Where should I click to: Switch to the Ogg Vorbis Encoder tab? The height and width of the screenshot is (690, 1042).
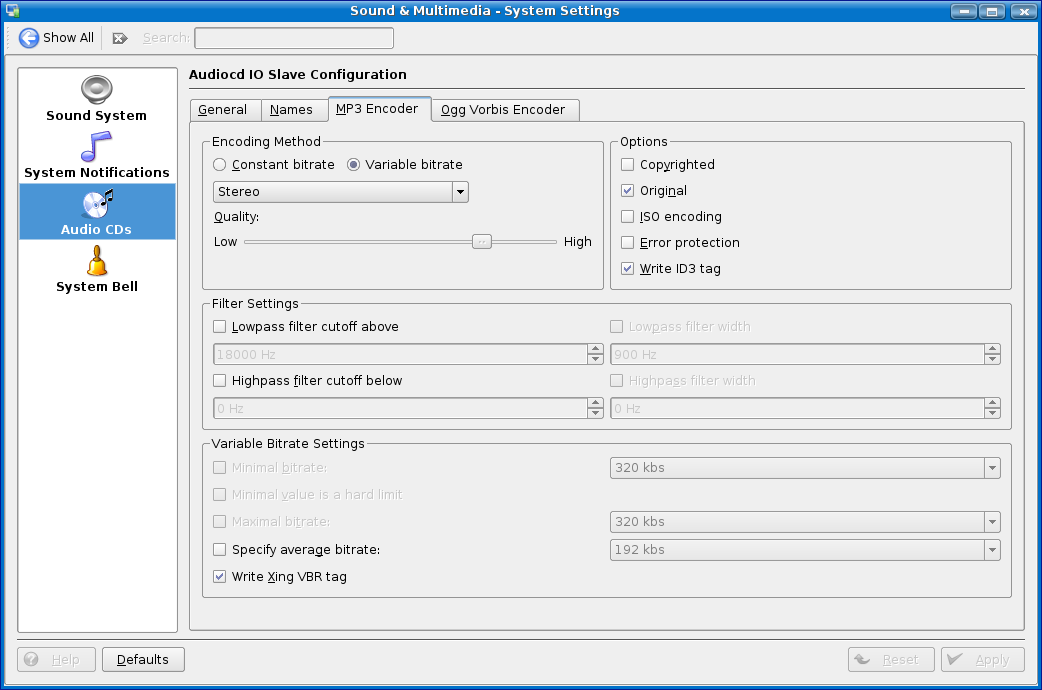(505, 110)
